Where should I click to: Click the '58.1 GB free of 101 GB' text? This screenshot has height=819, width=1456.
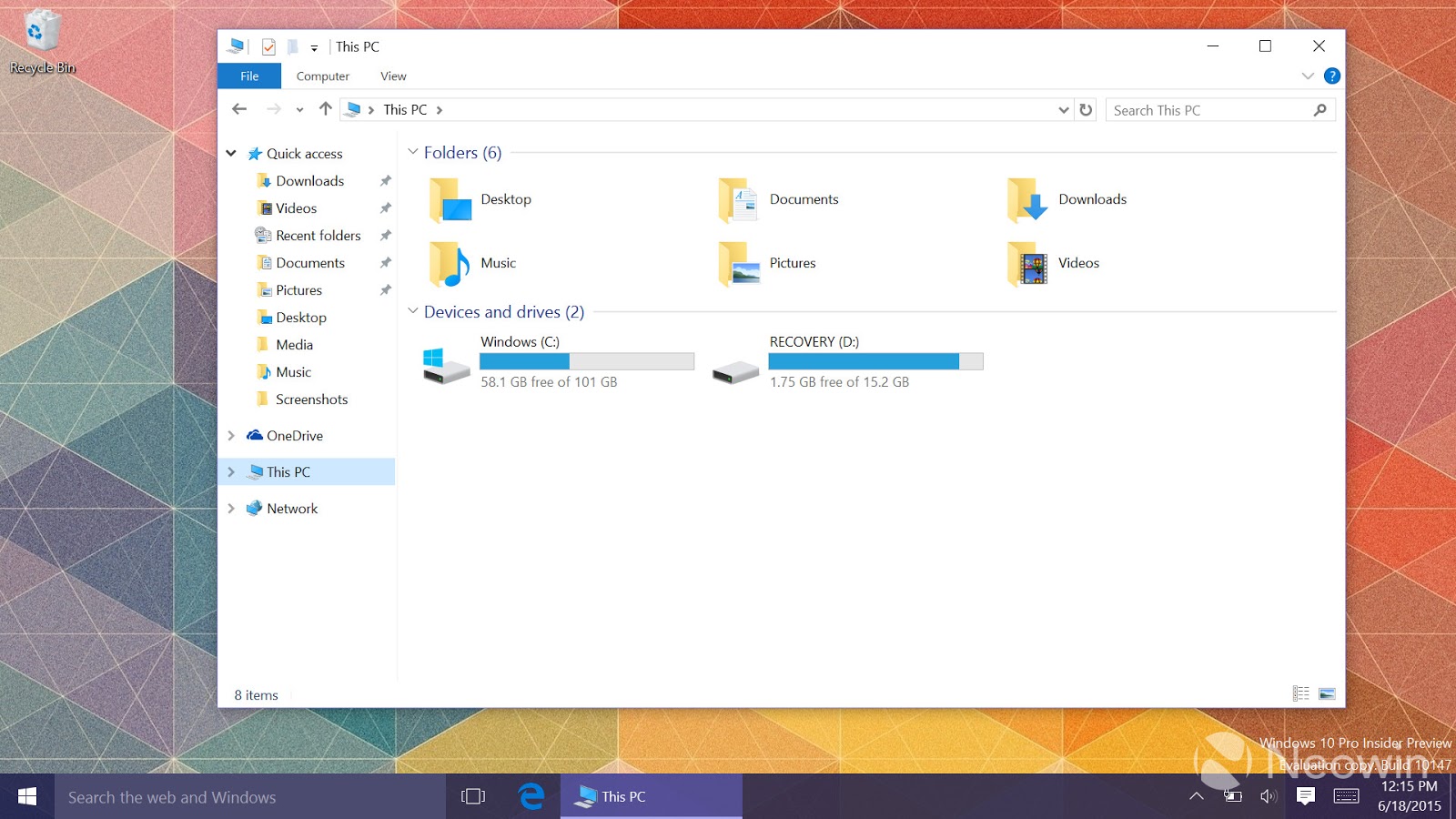[x=549, y=382]
